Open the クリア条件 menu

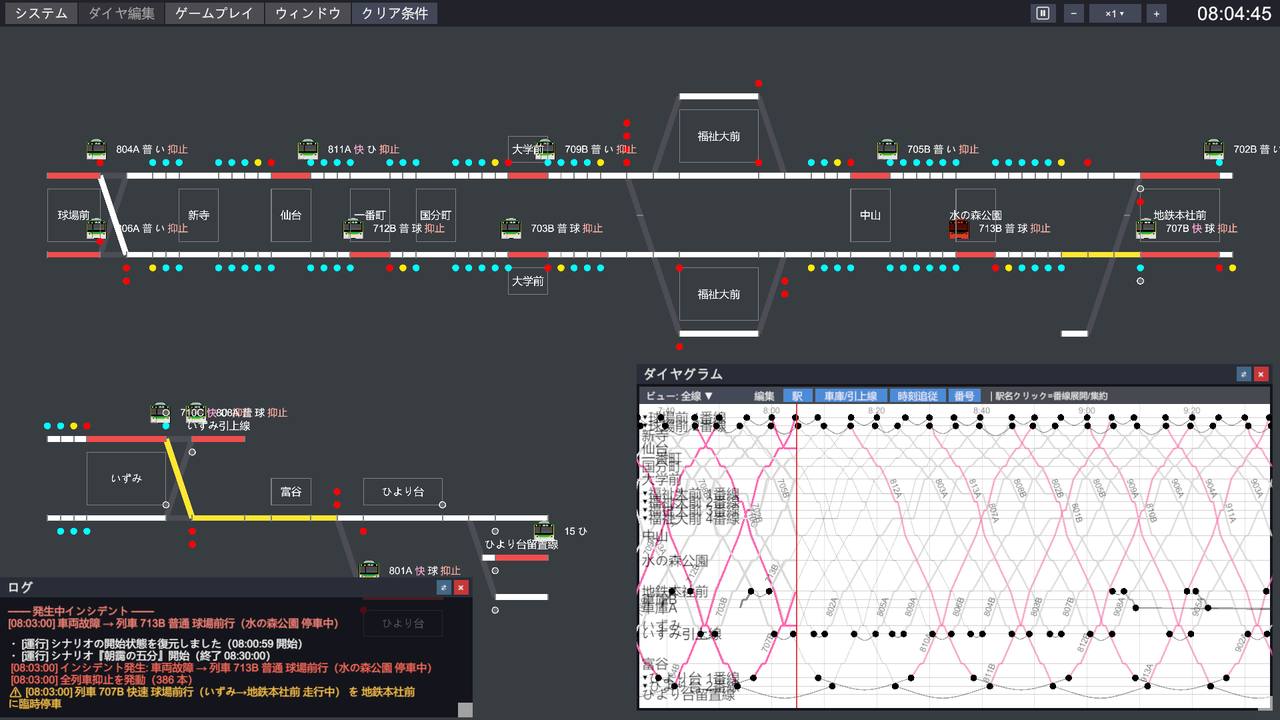(x=394, y=13)
